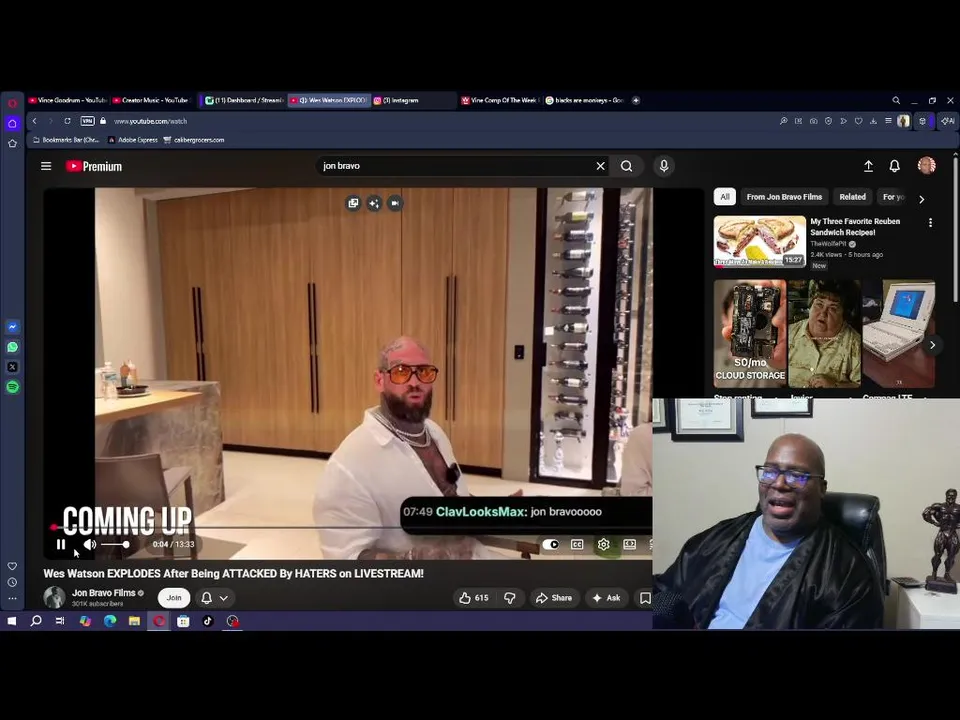The height and width of the screenshot is (720, 960).
Task: Like the video with thumbs up 615
Action: coord(474,598)
